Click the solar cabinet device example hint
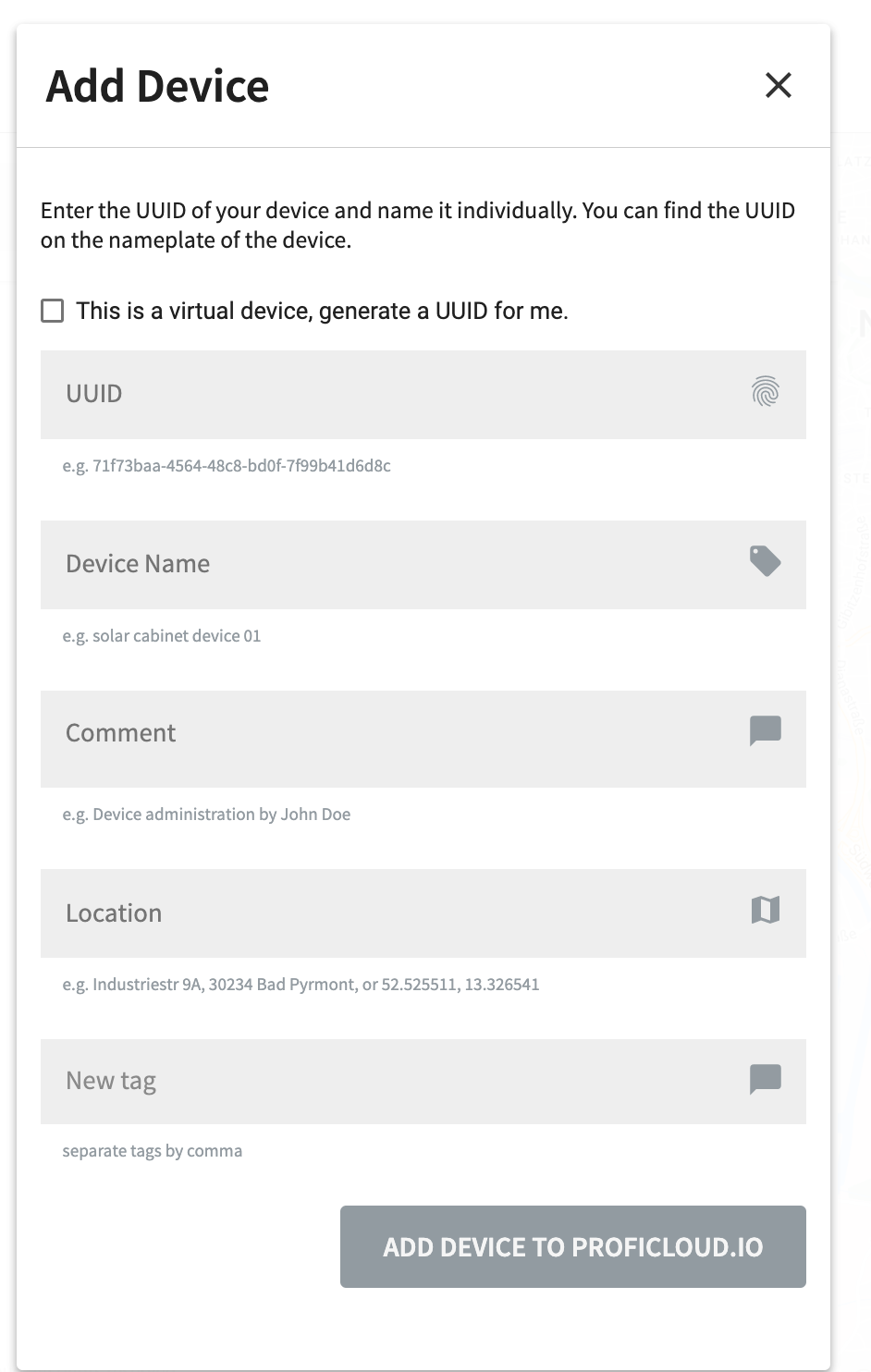Viewport: 871px width, 1372px height. click(162, 636)
